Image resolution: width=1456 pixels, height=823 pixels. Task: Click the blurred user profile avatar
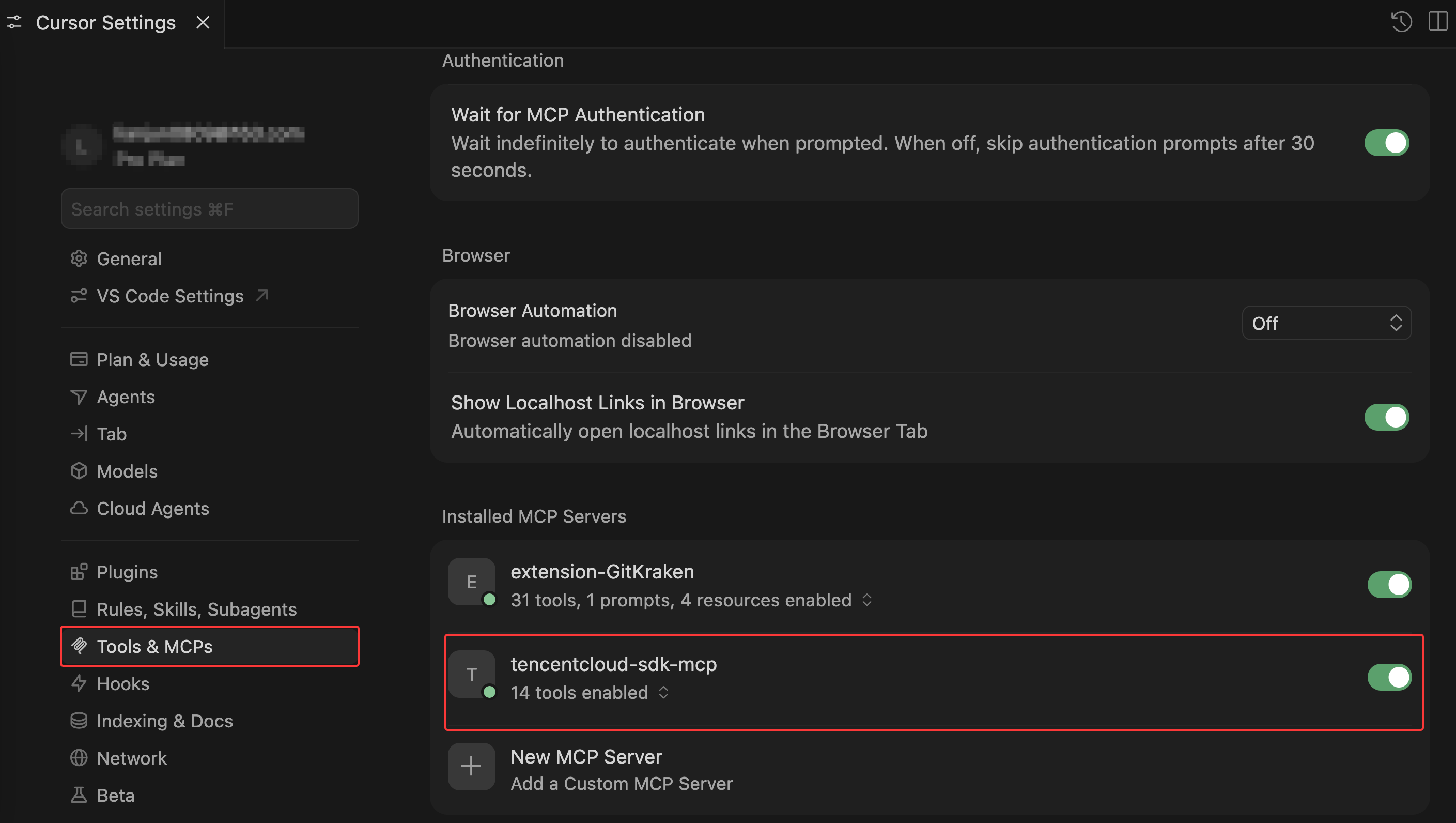[82, 146]
